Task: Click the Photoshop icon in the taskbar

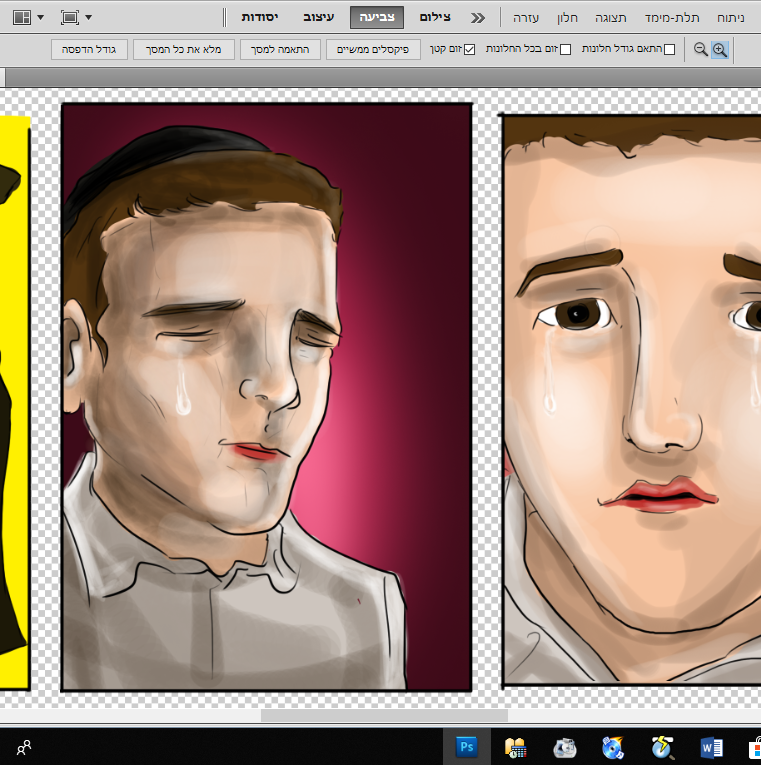Action: point(466,747)
